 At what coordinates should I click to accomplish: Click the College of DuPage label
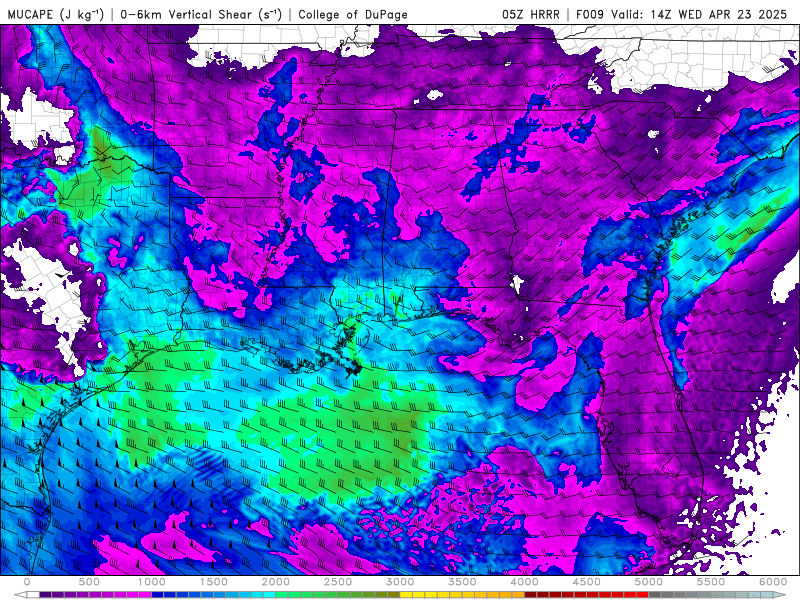point(353,14)
